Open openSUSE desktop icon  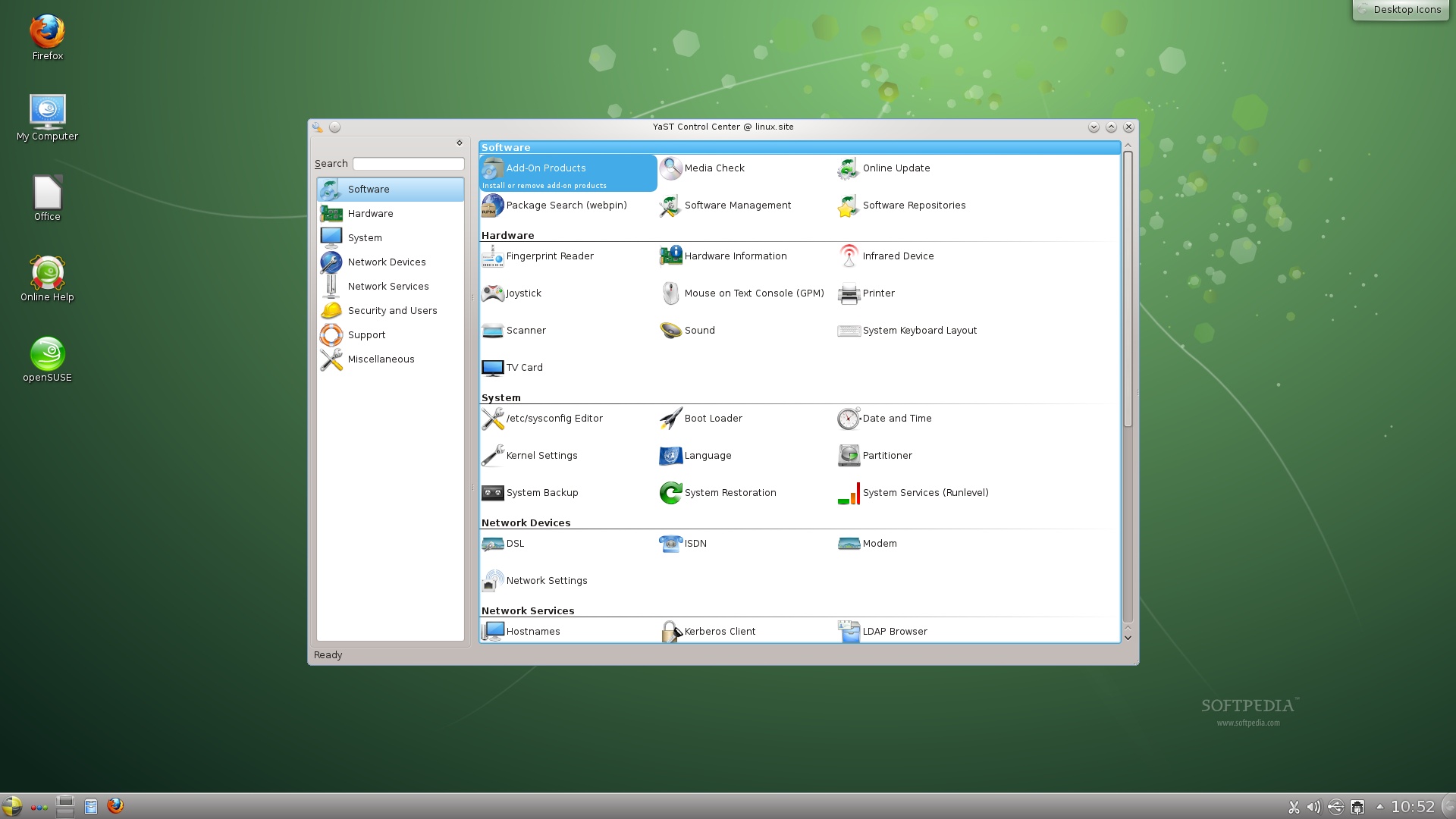pyautogui.click(x=47, y=359)
